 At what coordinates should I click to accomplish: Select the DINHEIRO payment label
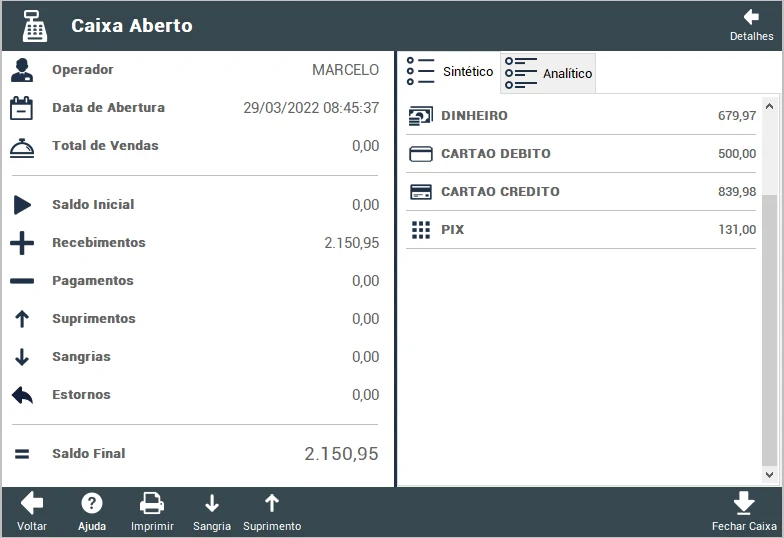point(474,116)
